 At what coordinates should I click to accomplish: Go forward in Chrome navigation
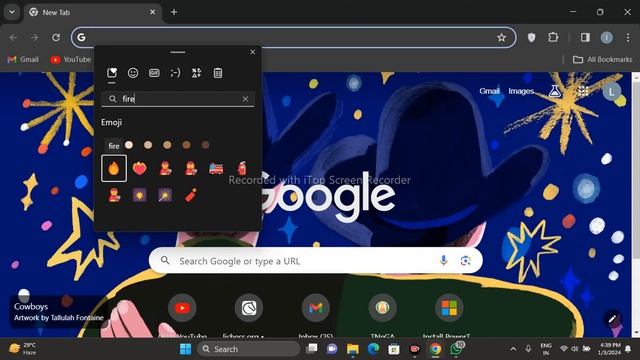click(34, 38)
